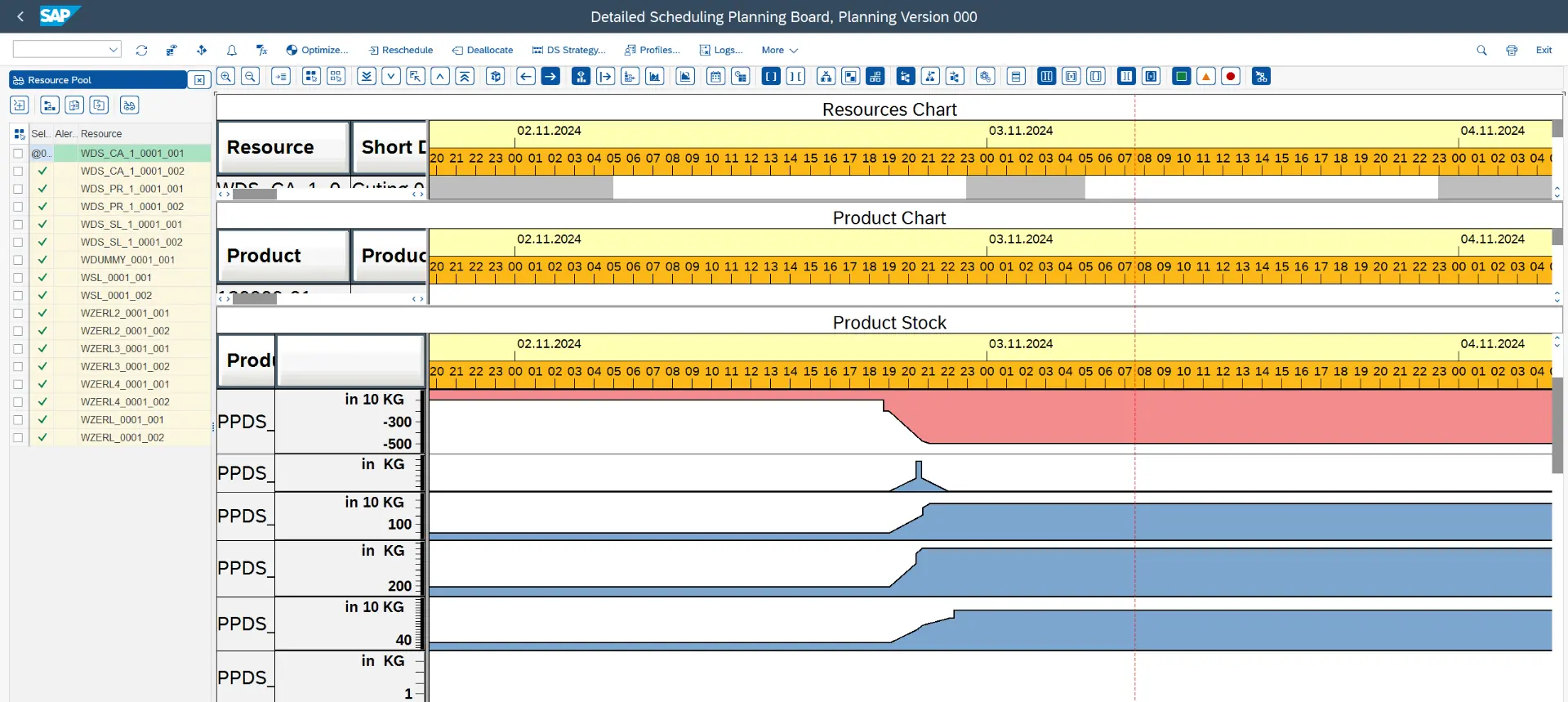The image size is (1568, 702).
Task: Tick the checkbox for WDS_PR_1_0001_001
Action: (x=18, y=189)
